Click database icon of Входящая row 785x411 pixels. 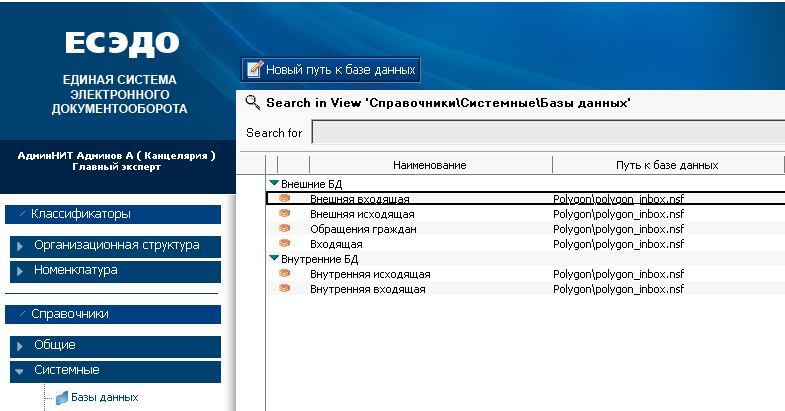click(284, 243)
